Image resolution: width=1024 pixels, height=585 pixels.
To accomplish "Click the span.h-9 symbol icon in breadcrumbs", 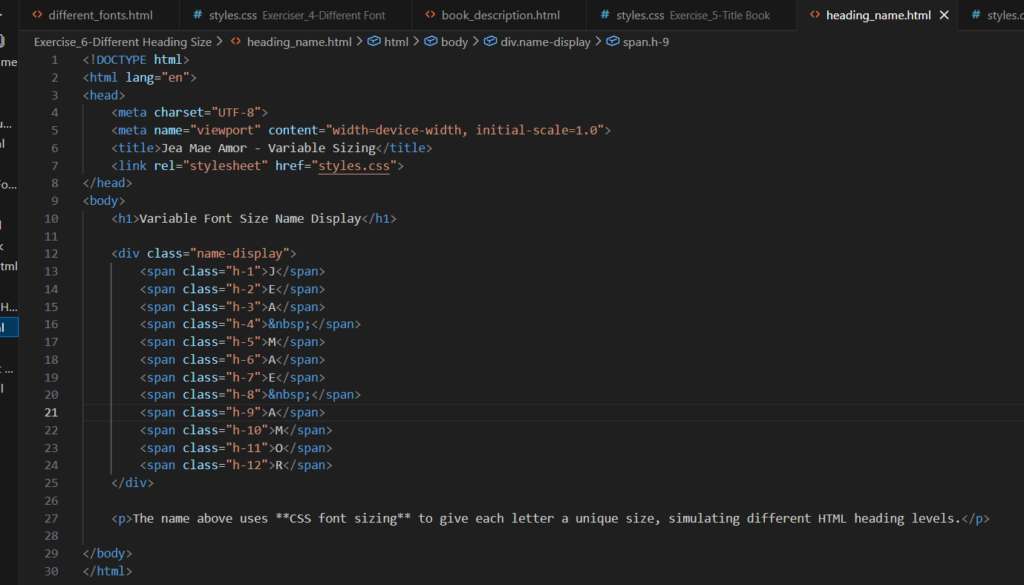I will [612, 42].
